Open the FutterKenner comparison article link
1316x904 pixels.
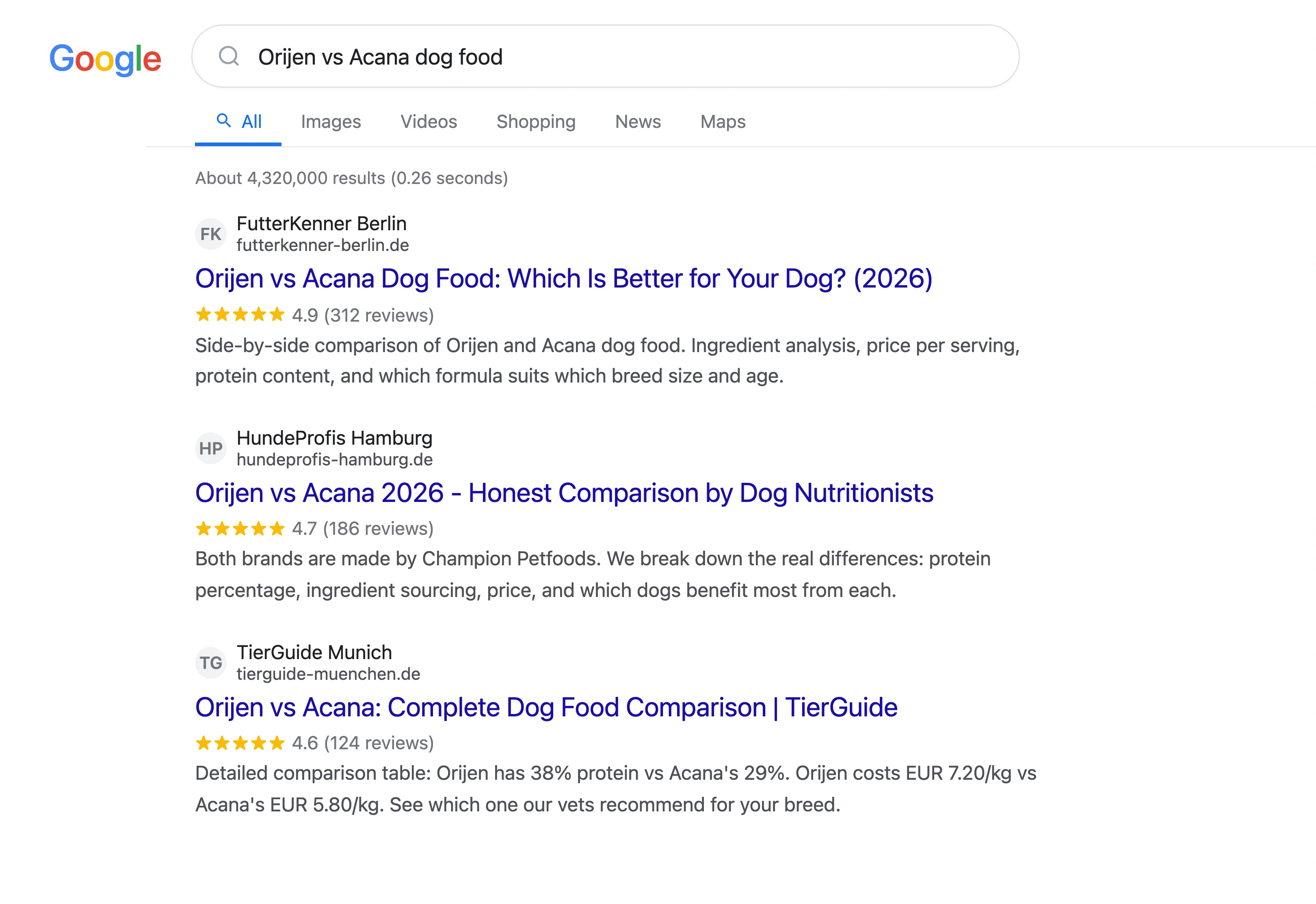564,278
